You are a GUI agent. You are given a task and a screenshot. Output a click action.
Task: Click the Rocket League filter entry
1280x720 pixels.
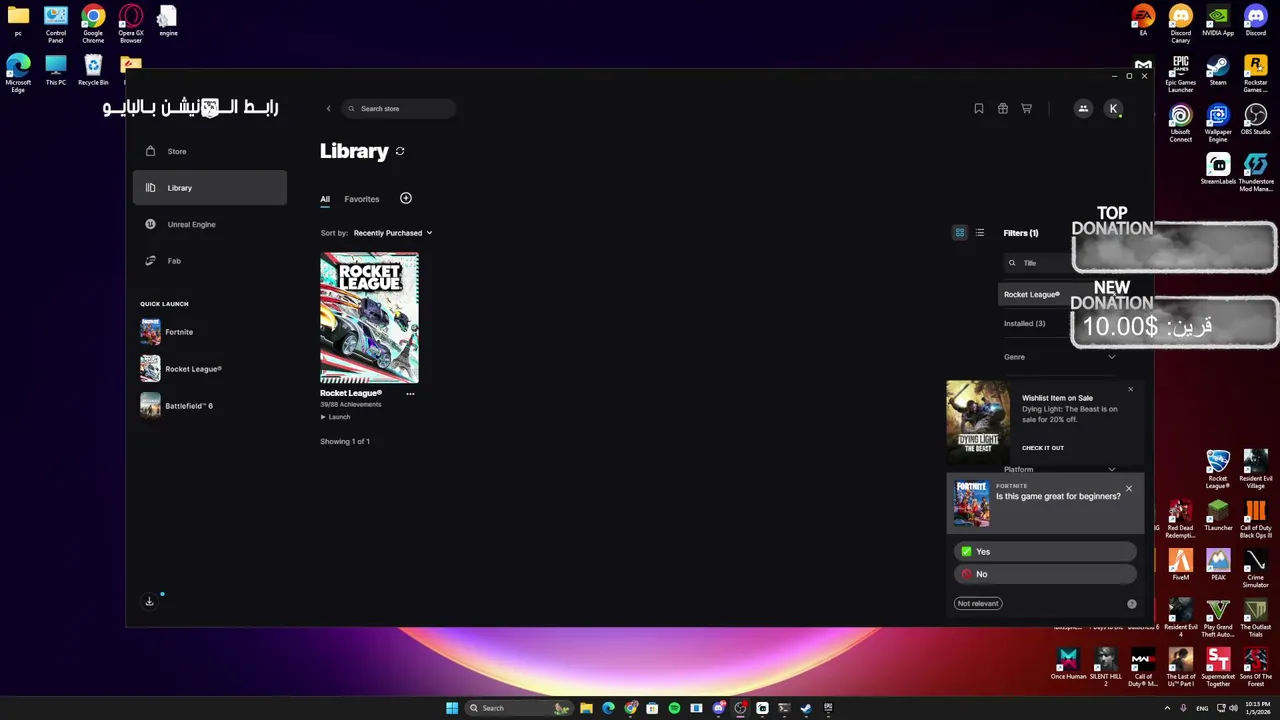[x=1034, y=295]
